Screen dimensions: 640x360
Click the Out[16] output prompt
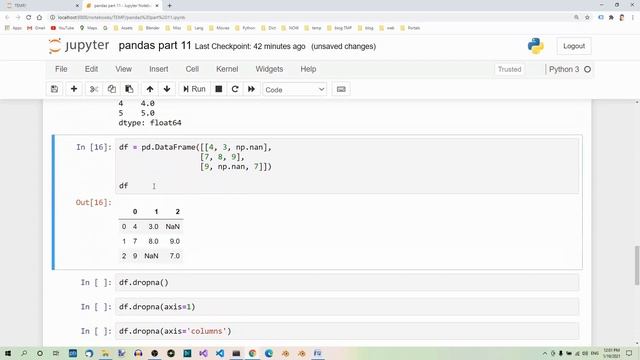click(93, 202)
